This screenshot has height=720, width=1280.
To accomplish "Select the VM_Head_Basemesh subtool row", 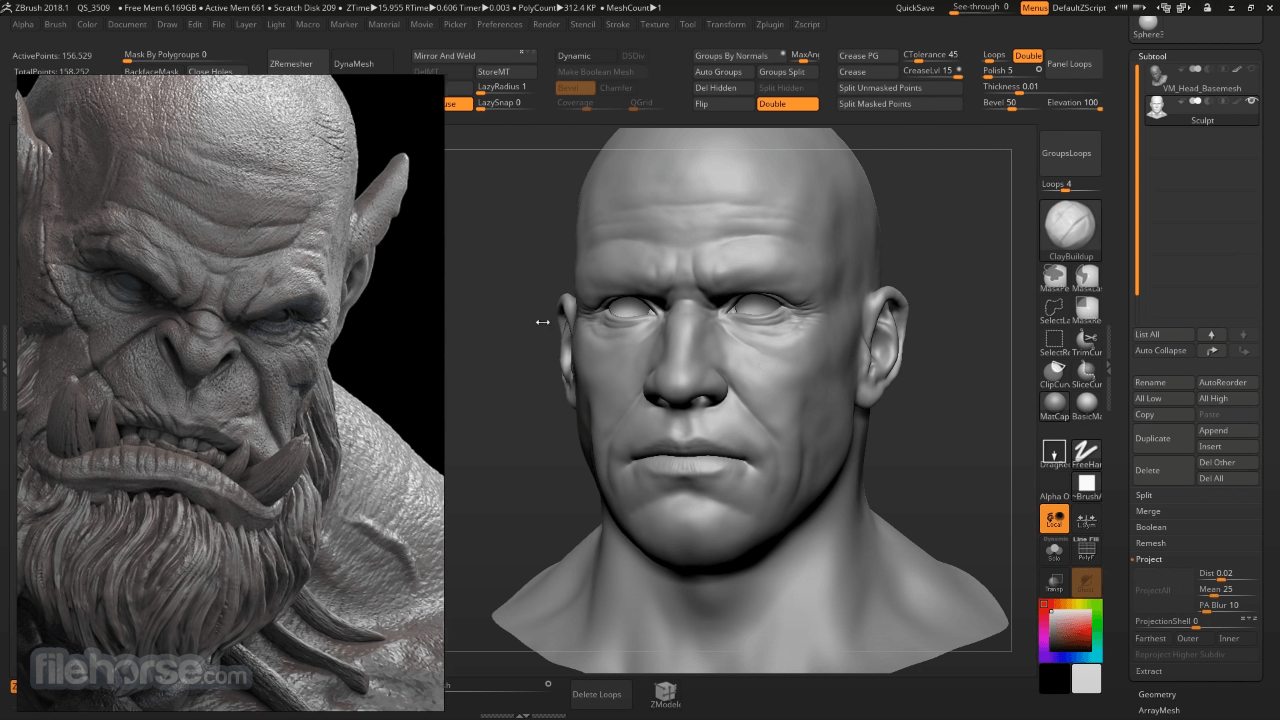I will coord(1201,78).
